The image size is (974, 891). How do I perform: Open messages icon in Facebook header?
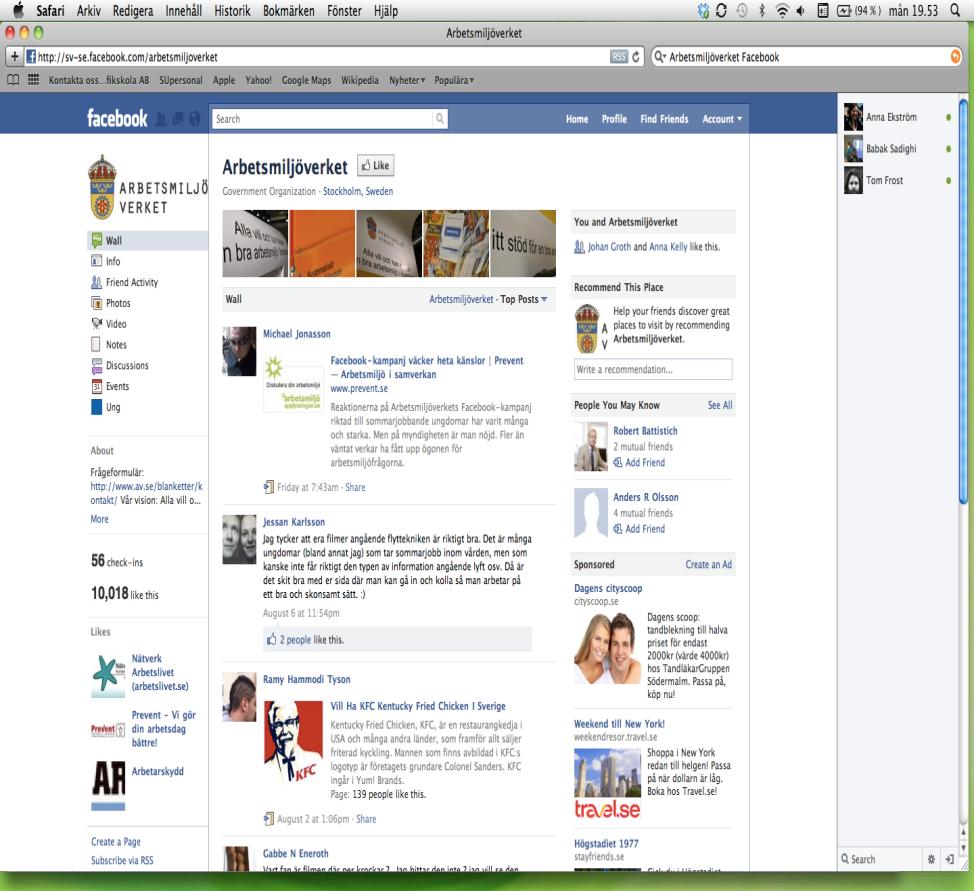178,119
